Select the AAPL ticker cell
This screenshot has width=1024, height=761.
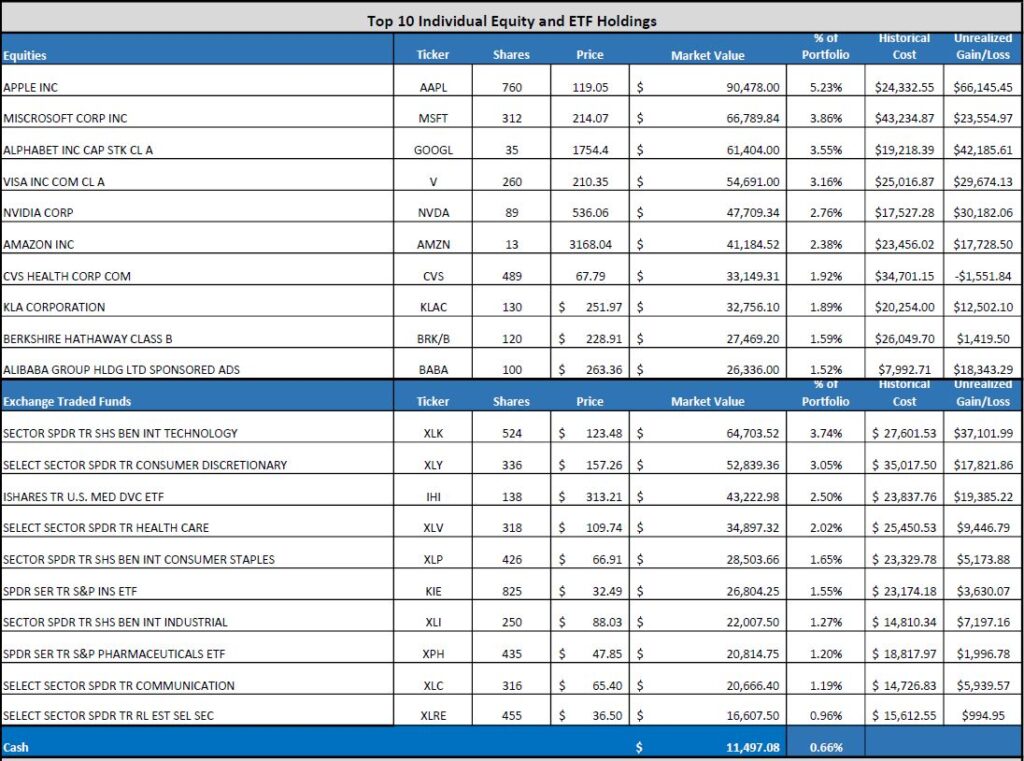(x=433, y=80)
